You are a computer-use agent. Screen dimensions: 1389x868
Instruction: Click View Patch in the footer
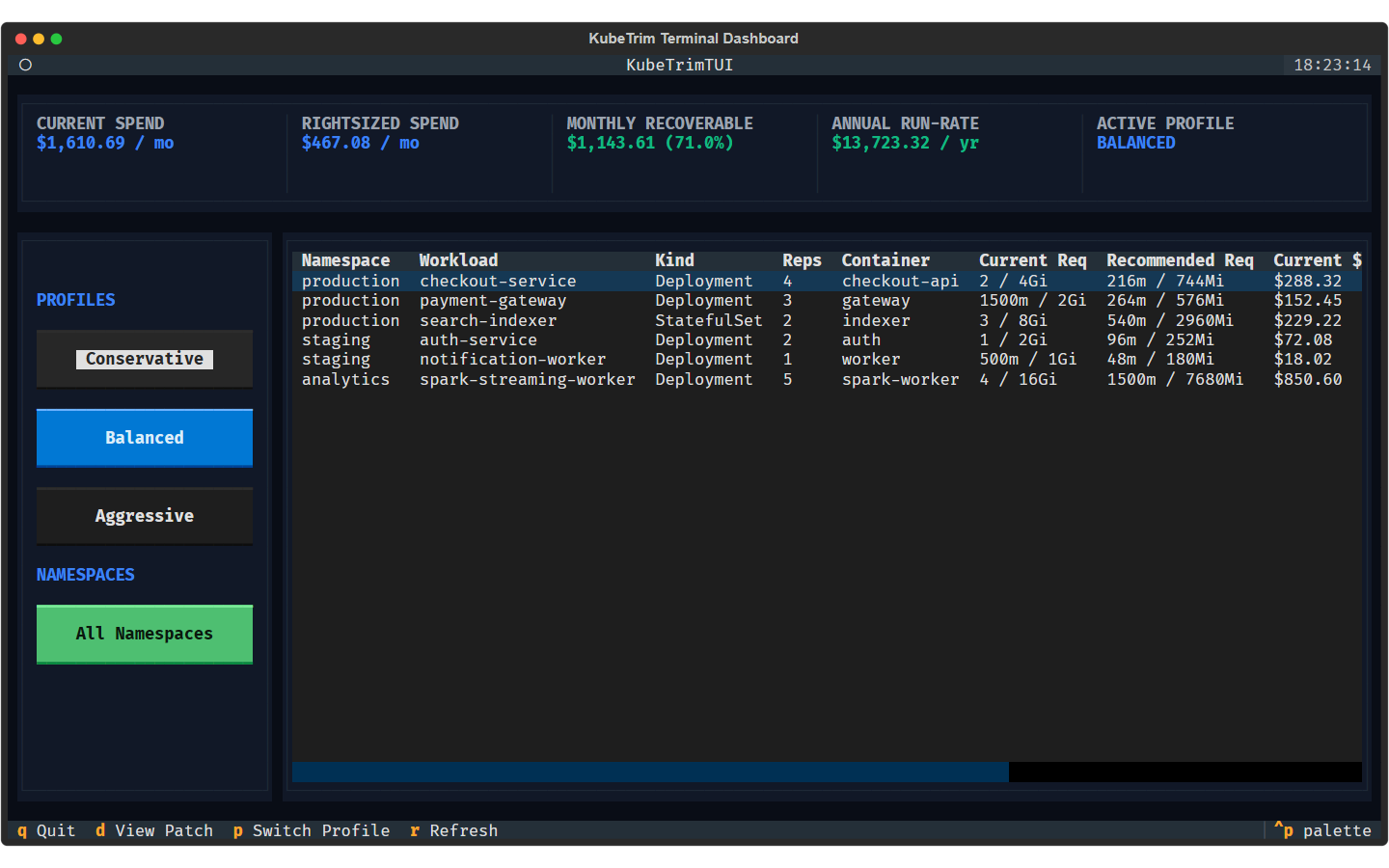[x=154, y=830]
